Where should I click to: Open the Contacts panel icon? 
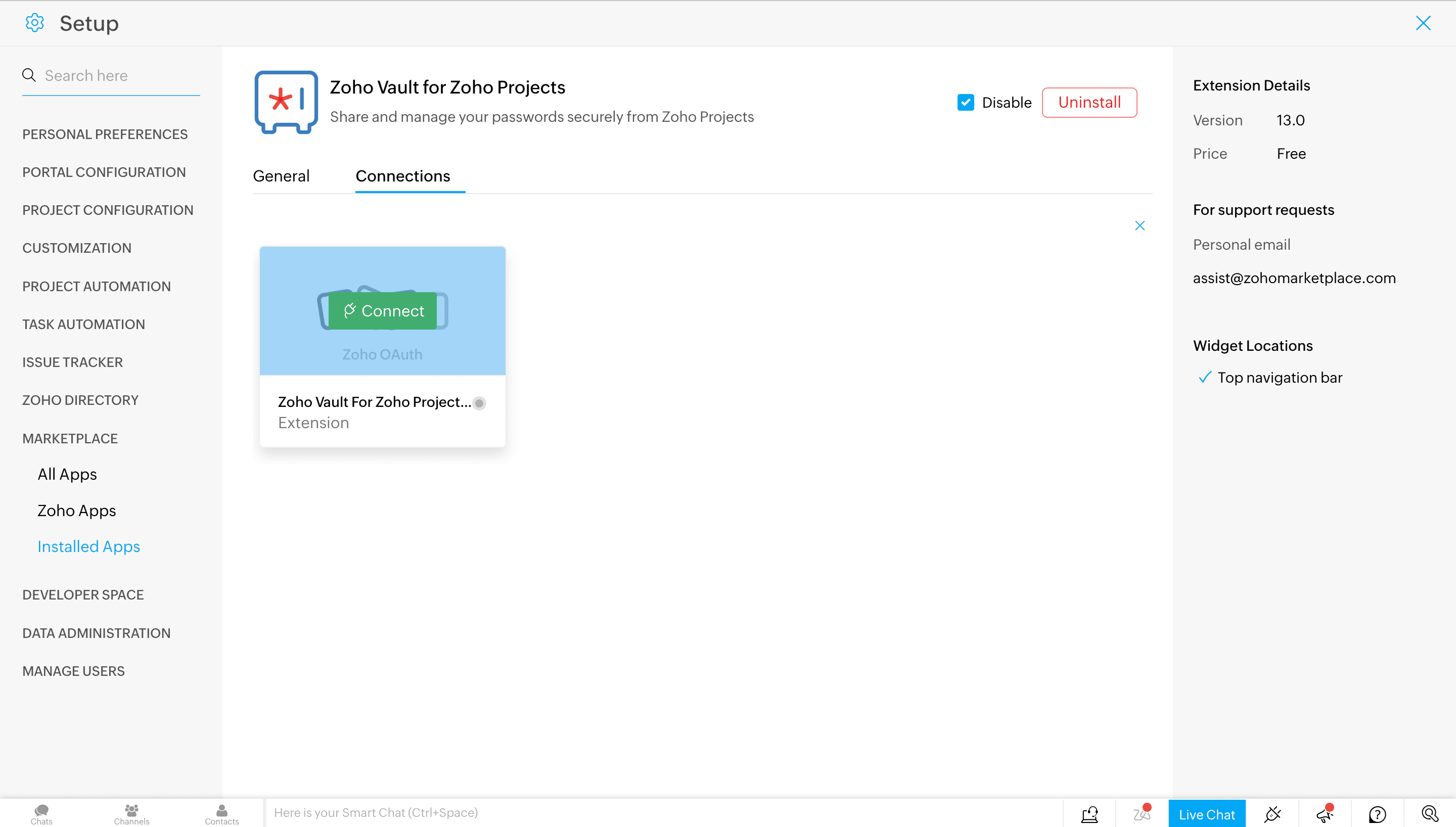221,813
